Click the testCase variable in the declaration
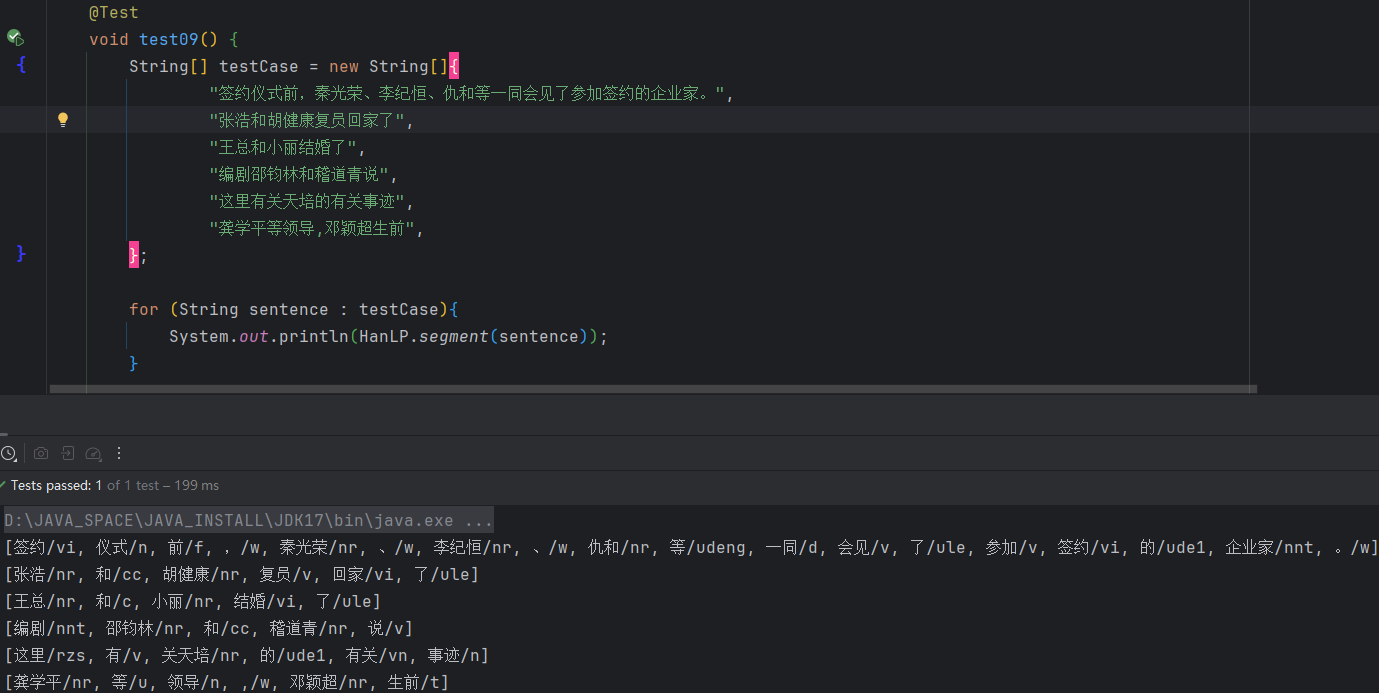Image resolution: width=1379 pixels, height=693 pixels. [259, 66]
